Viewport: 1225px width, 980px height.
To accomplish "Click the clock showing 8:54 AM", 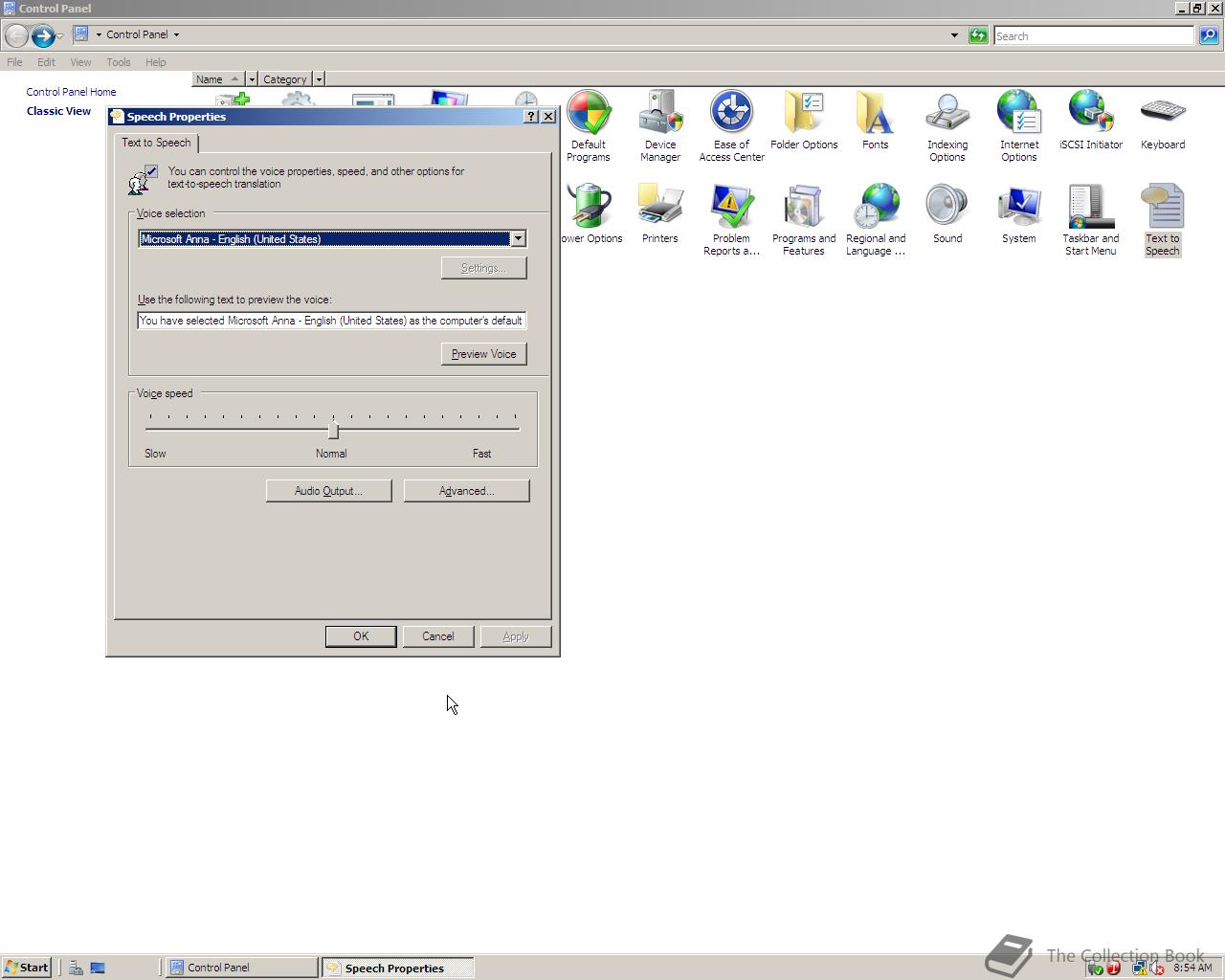I will pos(1192,968).
